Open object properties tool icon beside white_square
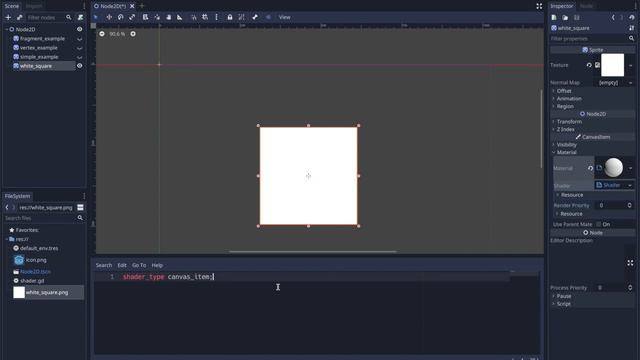This screenshot has height=360, width=640. tap(632, 28)
